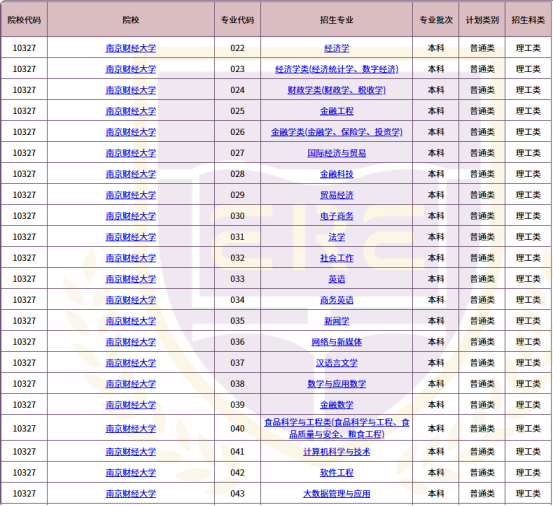Open the 电子商务 major link
Viewport: 553px width, 506px height.
[x=336, y=216]
